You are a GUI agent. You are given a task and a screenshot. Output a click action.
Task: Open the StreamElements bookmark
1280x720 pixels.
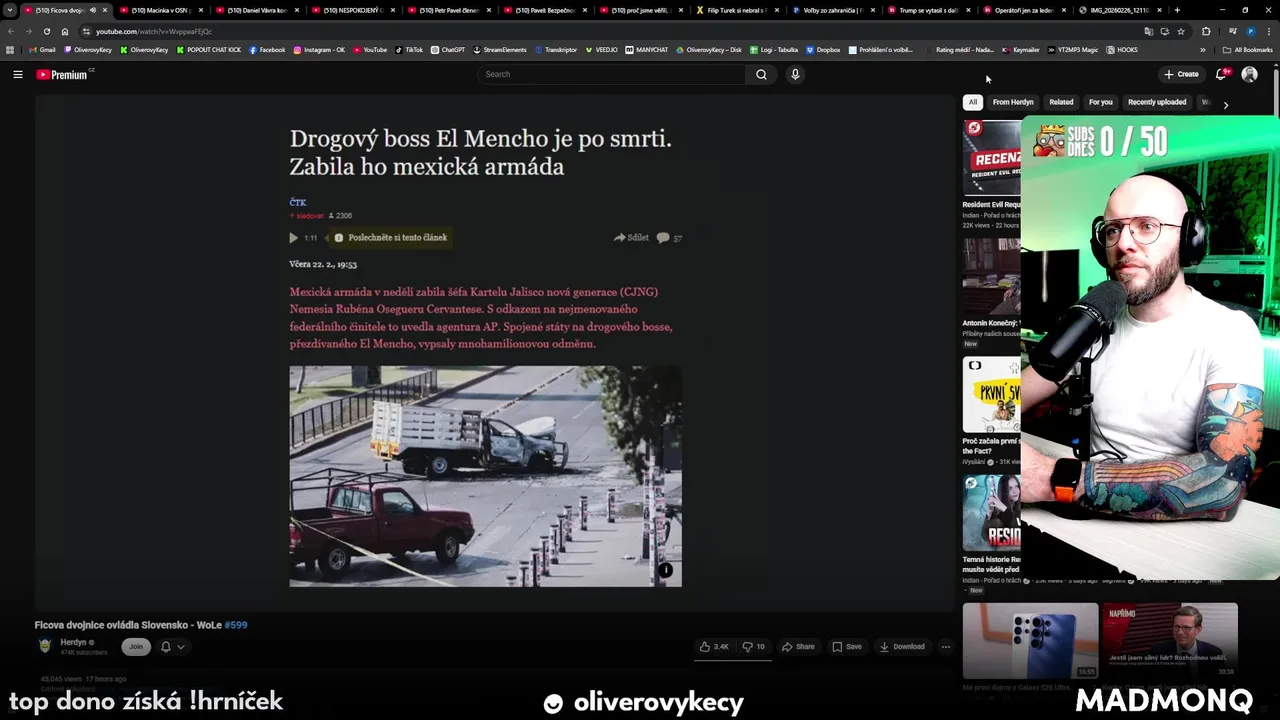click(500, 50)
